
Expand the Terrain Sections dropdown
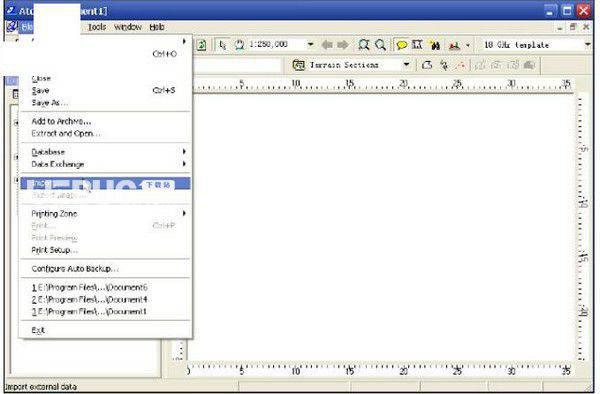[406, 65]
